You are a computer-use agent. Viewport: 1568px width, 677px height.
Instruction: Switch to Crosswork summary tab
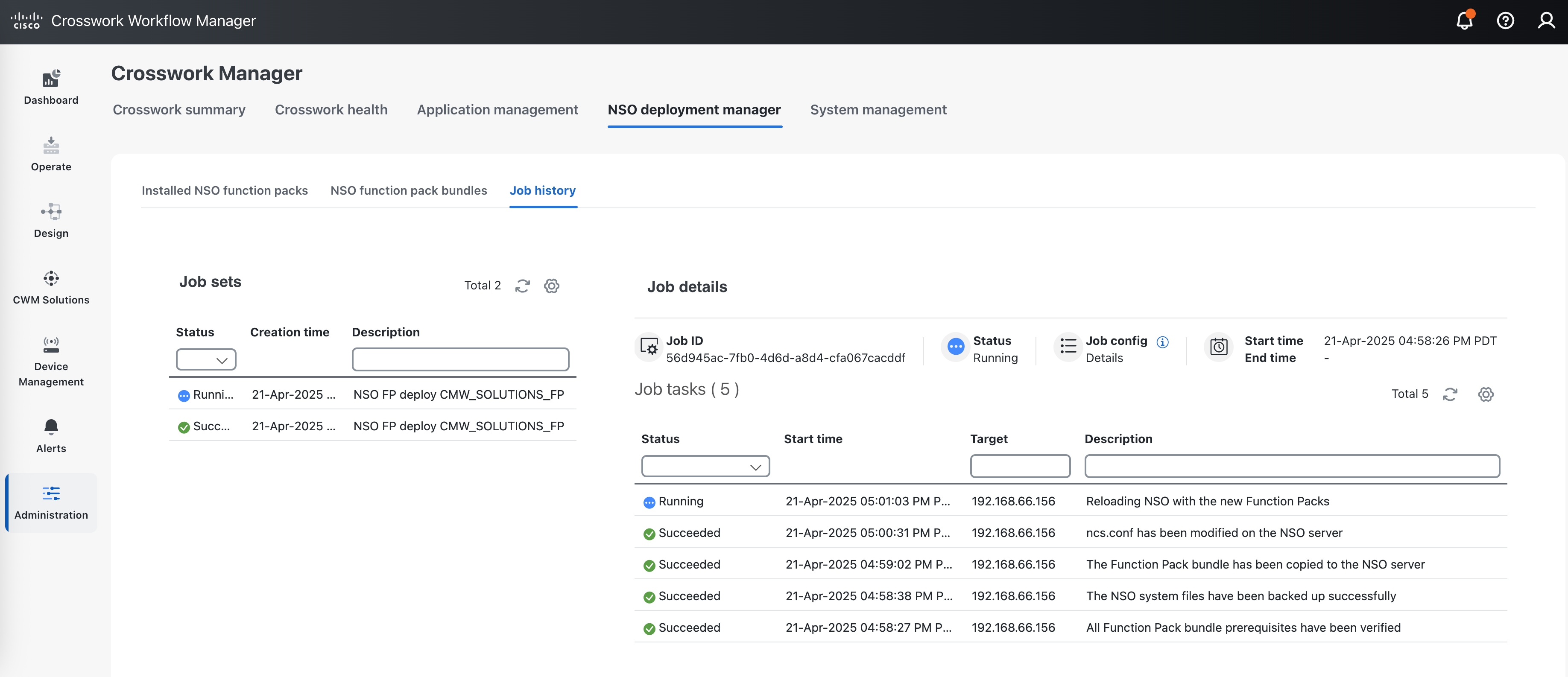(179, 110)
